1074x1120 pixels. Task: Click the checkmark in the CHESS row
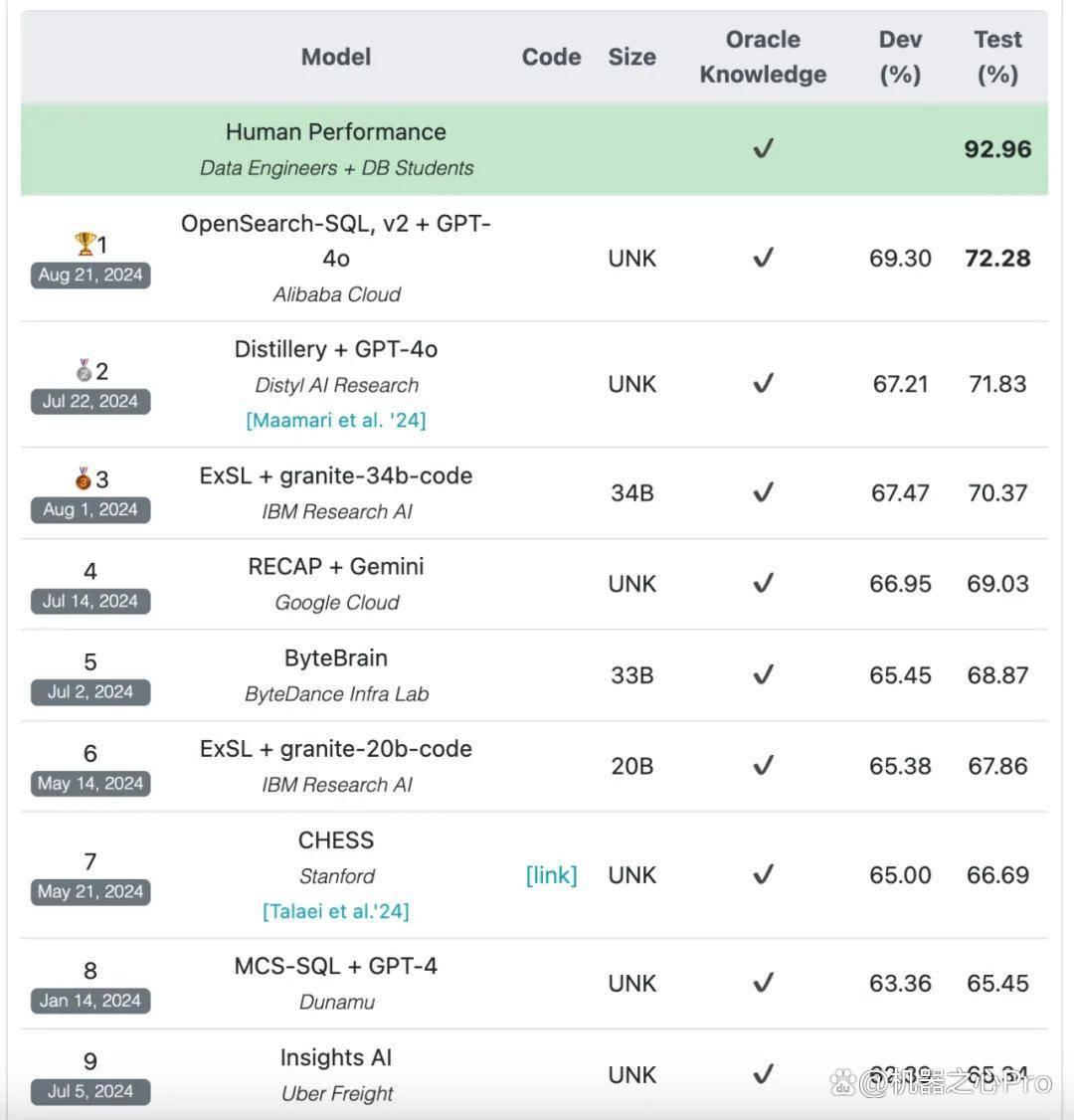click(x=764, y=874)
